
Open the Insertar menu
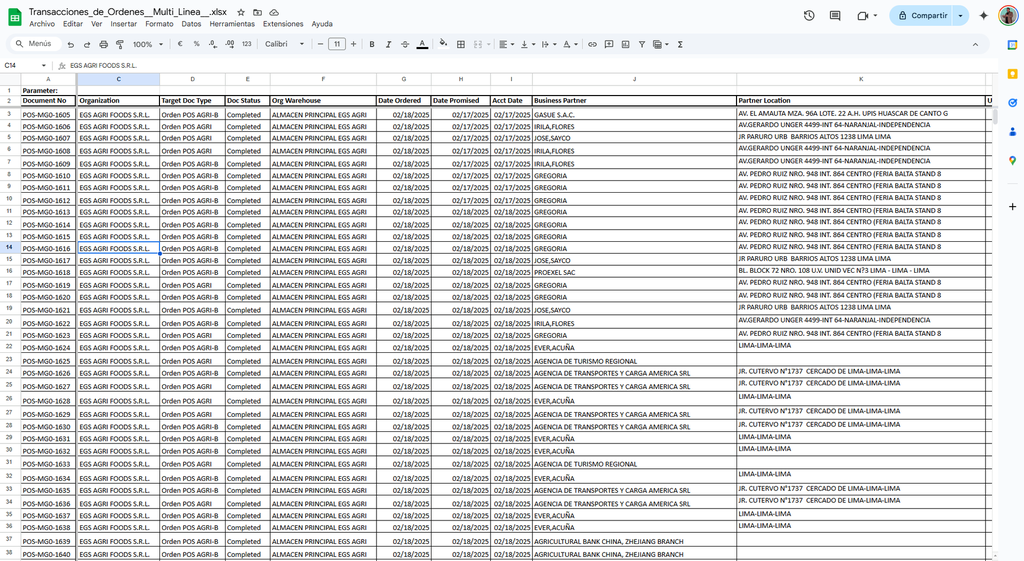pyautogui.click(x=123, y=24)
